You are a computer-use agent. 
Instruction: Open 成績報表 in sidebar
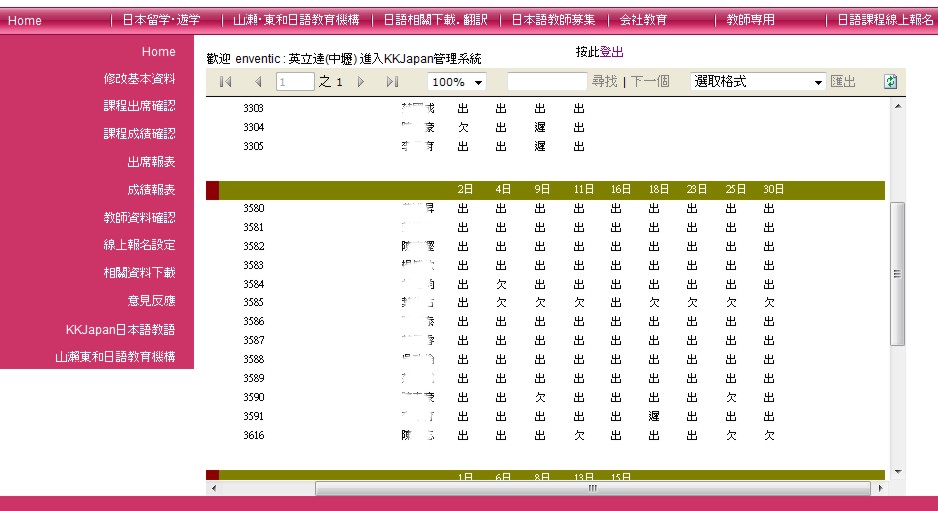click(151, 190)
